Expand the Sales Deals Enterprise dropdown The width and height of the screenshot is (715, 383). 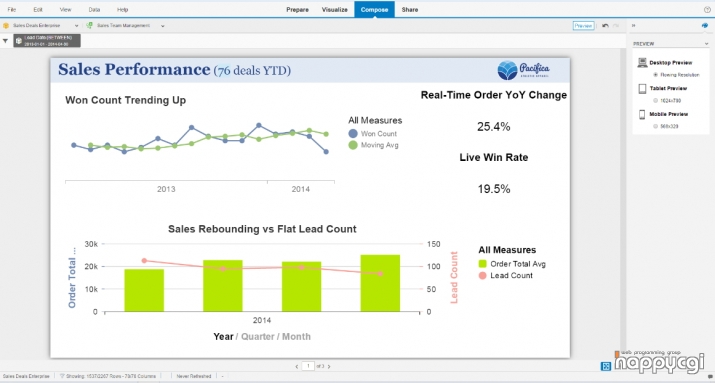[76, 26]
